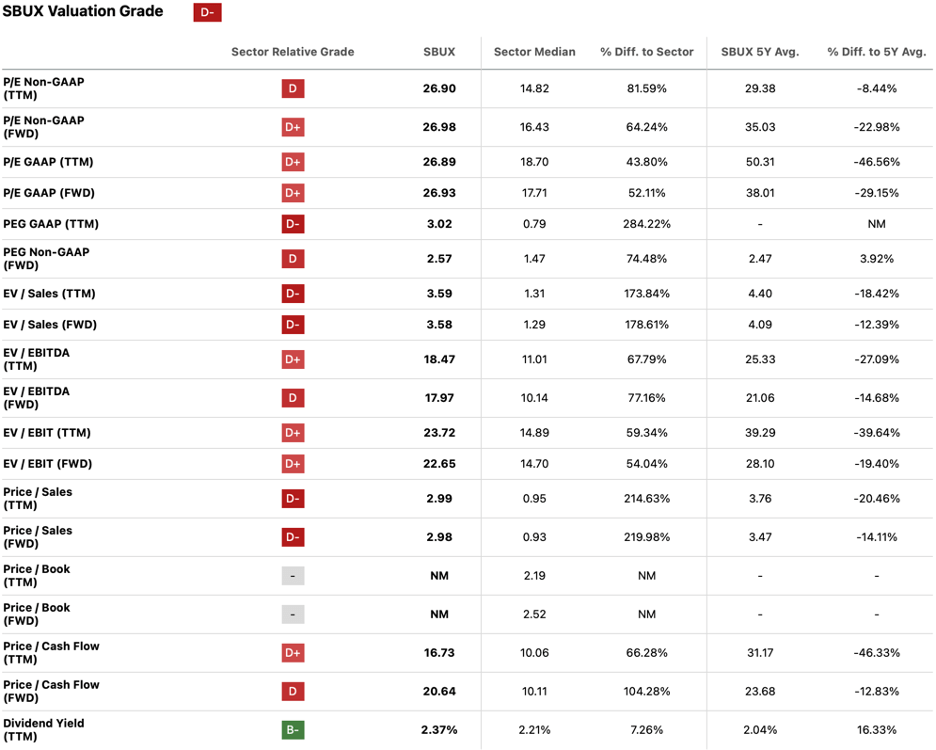Select the Price / Sales (FWD) row label
This screenshot has width=936, height=750.
point(38,537)
